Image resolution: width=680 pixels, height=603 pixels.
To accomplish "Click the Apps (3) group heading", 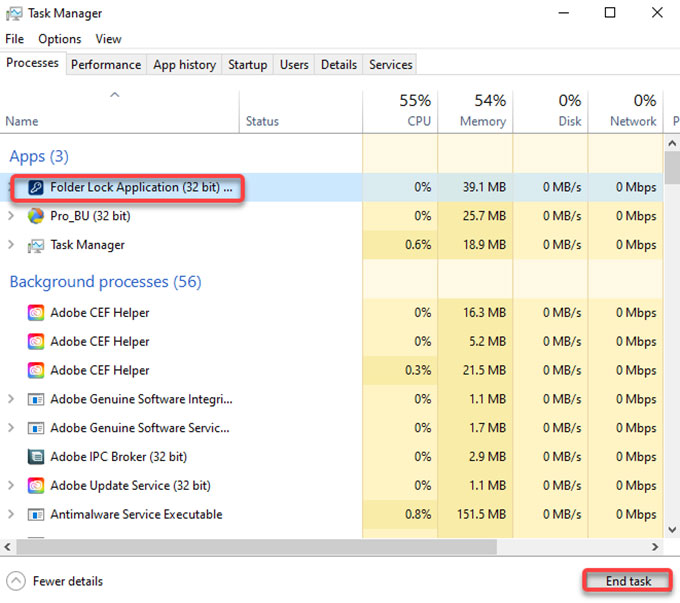I will point(39,157).
